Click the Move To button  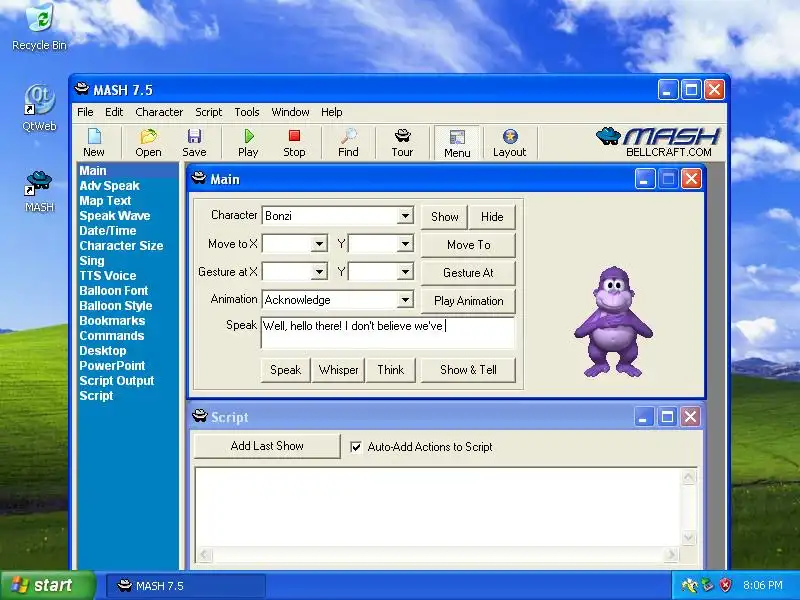pyautogui.click(x=468, y=245)
